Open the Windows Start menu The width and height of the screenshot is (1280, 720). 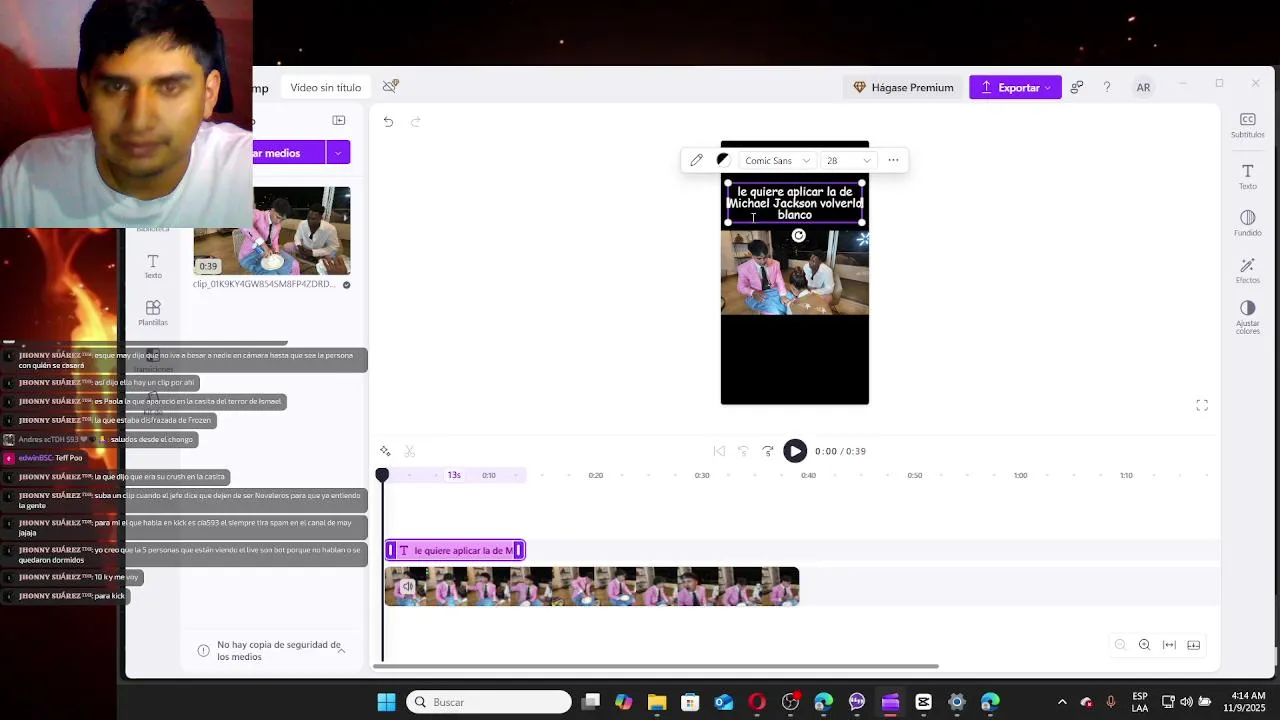pos(386,702)
